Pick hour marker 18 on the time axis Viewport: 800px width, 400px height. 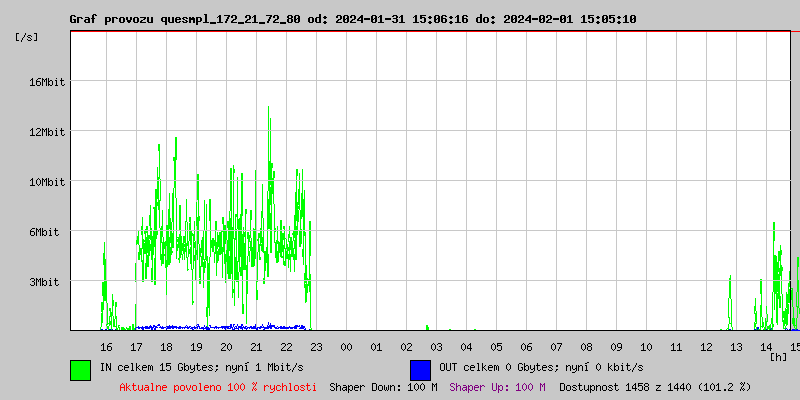click(x=166, y=347)
